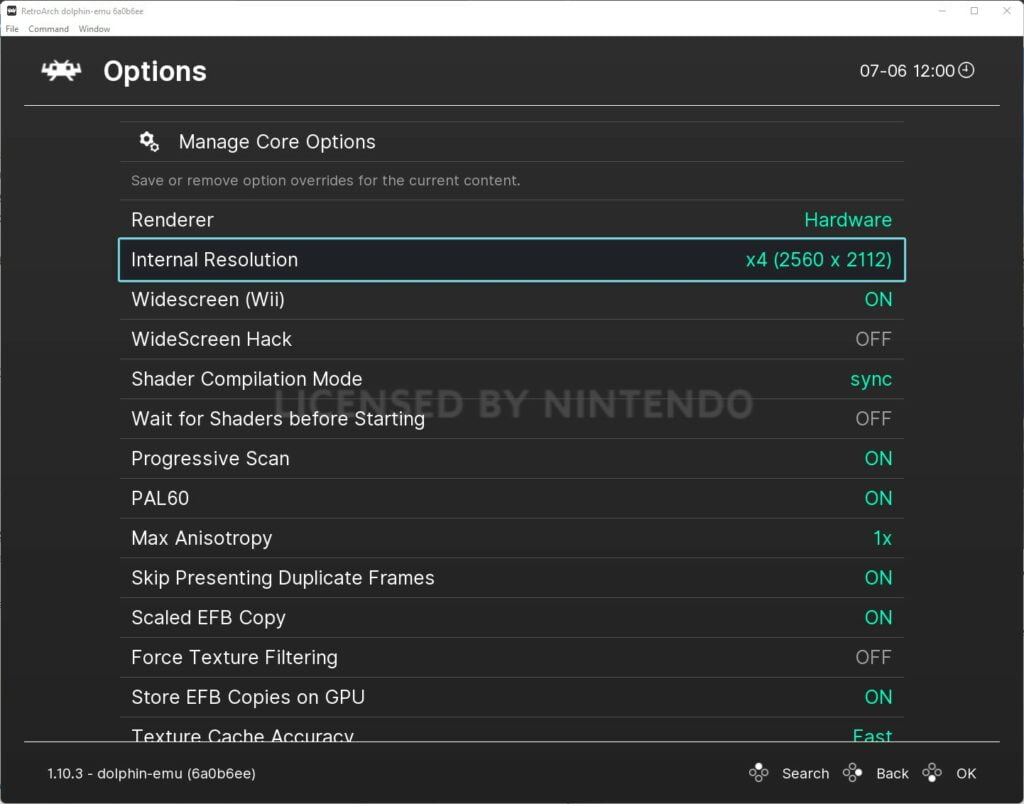The height and width of the screenshot is (804, 1024).
Task: Select the Shader Compilation Mode label
Action: click(247, 379)
